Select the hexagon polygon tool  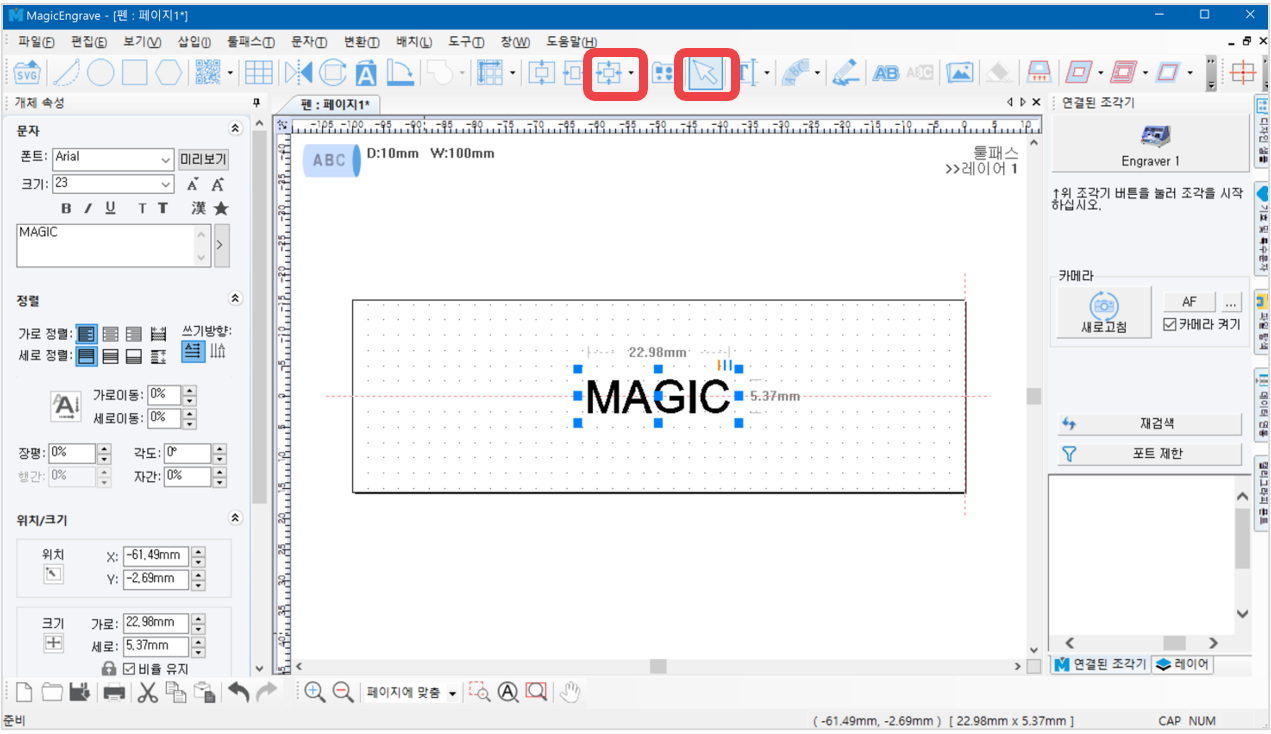point(168,73)
